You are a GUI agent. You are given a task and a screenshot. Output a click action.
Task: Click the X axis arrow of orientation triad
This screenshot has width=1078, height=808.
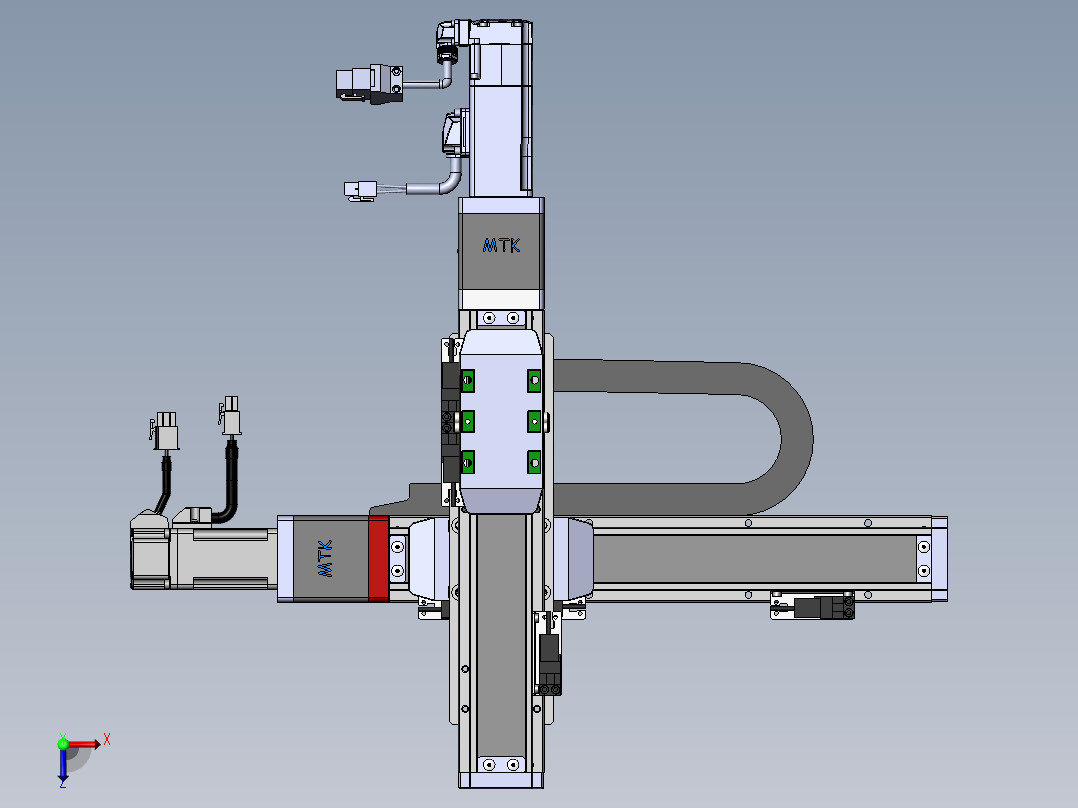[x=83, y=744]
